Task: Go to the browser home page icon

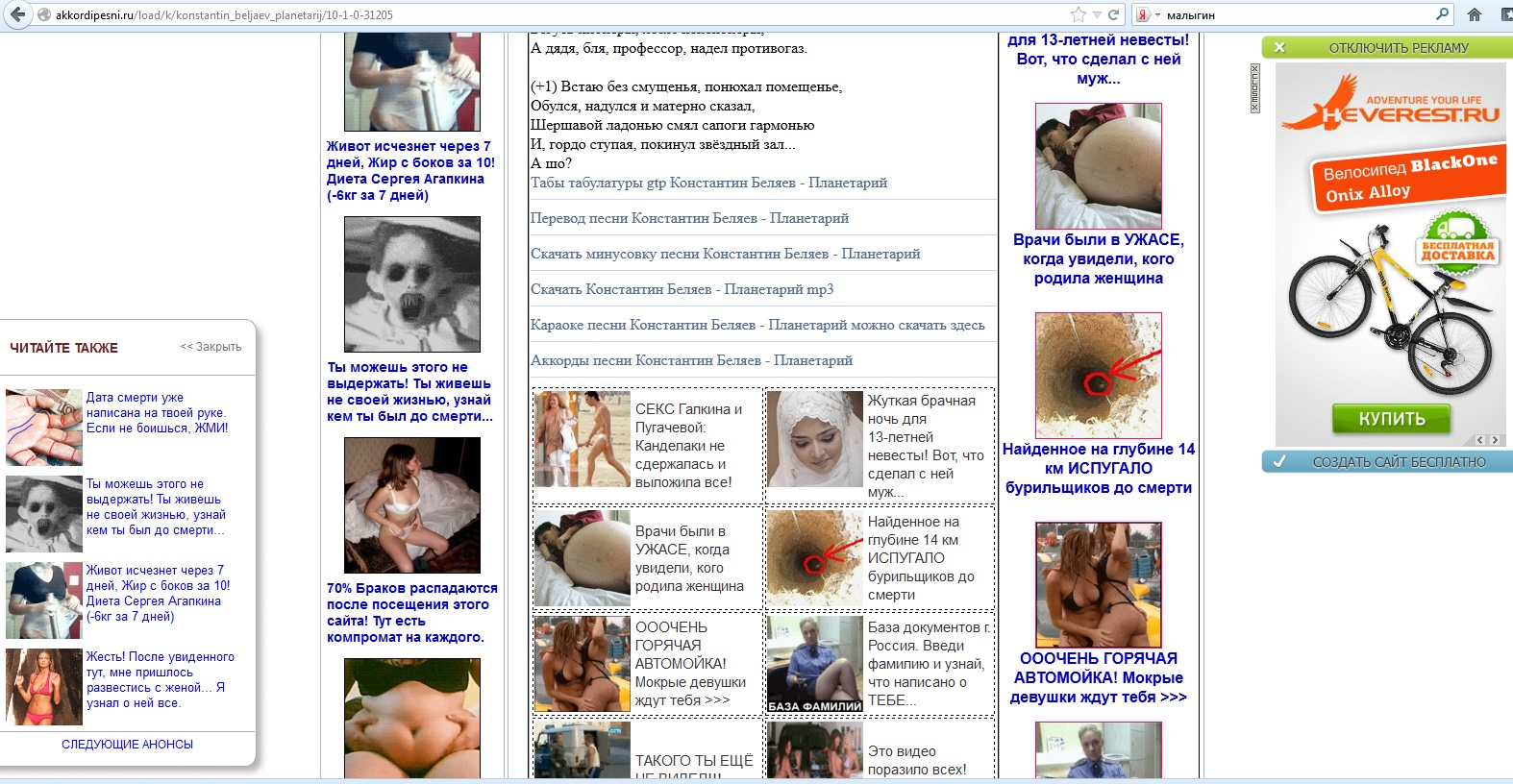Action: (x=1475, y=14)
